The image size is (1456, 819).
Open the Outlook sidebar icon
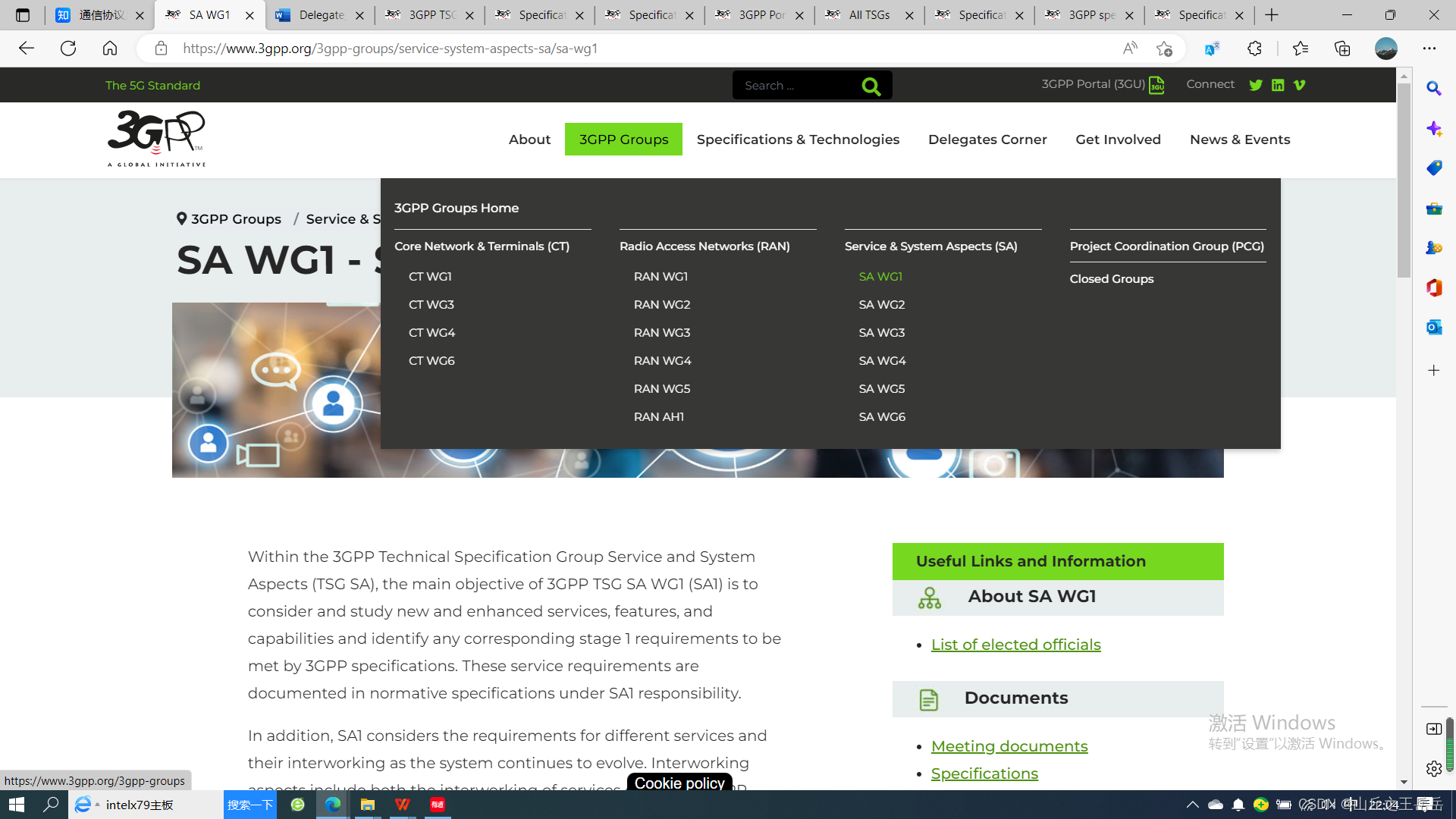[1433, 328]
